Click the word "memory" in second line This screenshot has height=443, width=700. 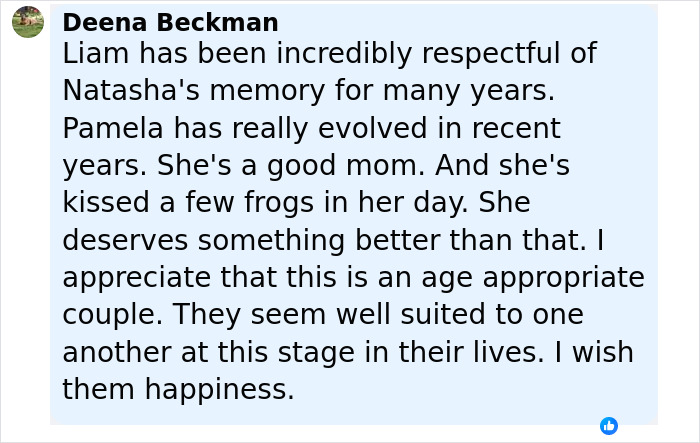[x=267, y=90]
